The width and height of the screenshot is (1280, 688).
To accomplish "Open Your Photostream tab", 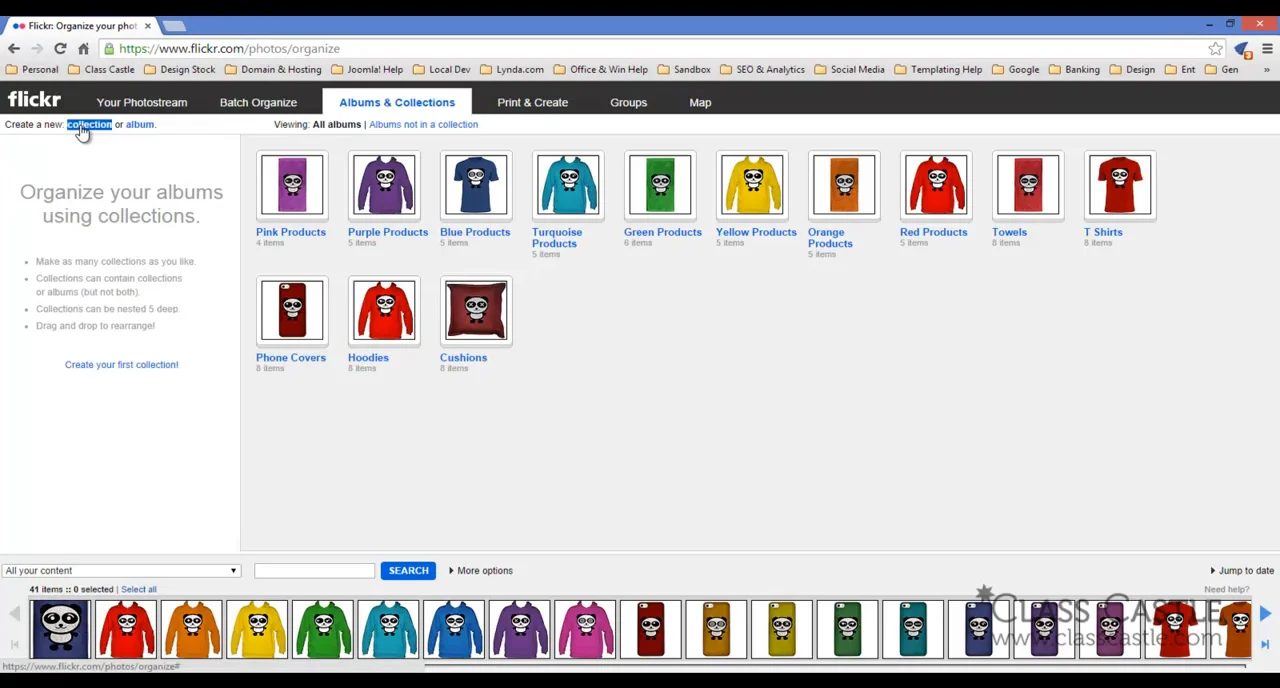I will (142, 102).
